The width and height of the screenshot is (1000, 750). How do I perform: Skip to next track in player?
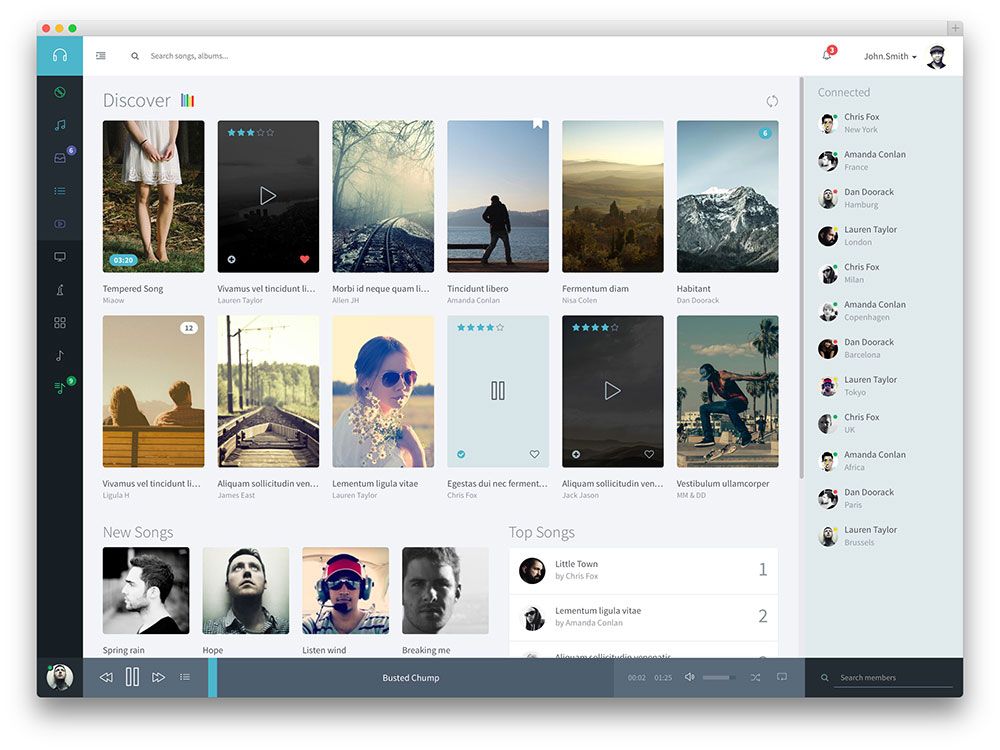point(158,677)
